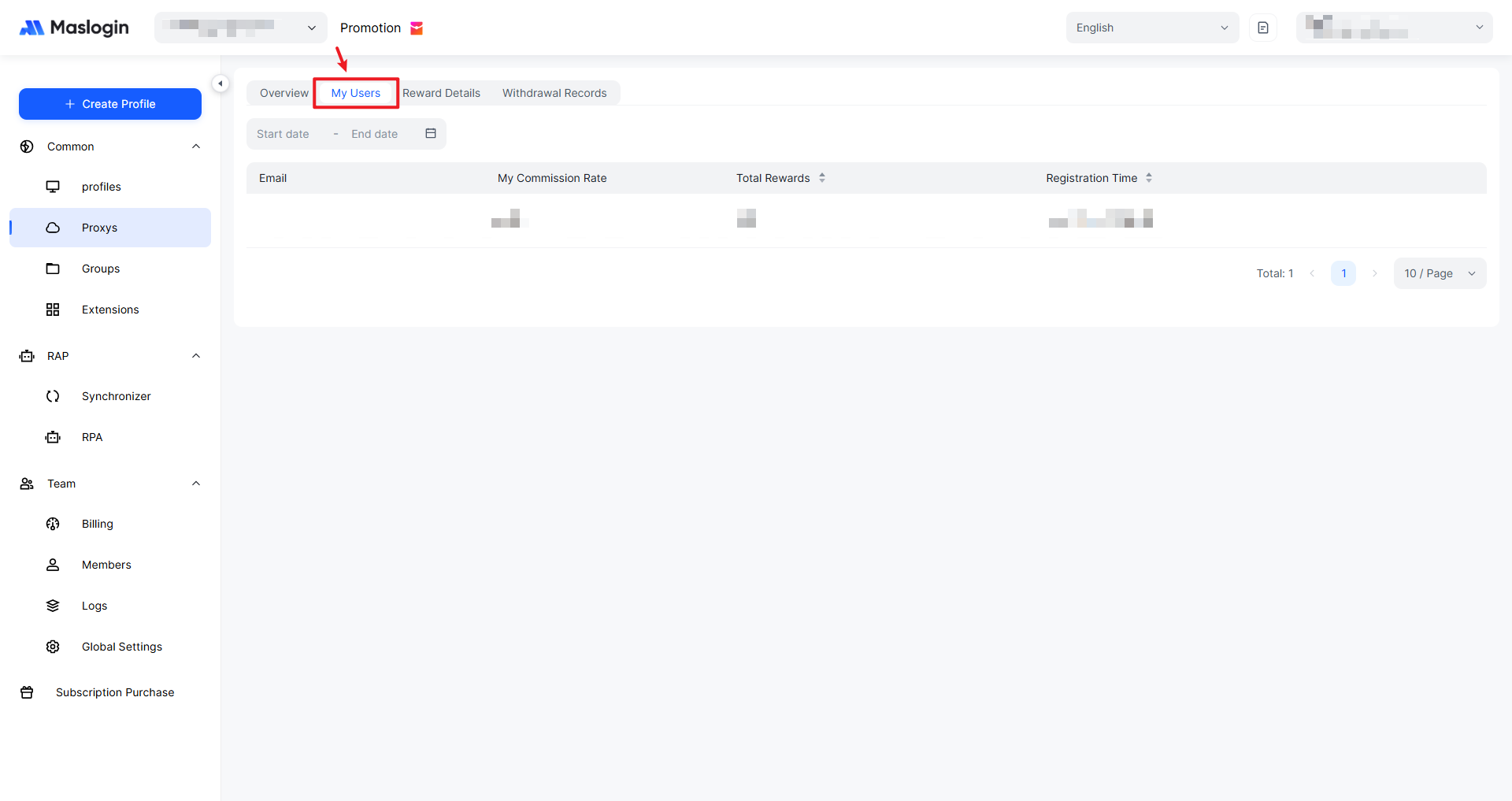Image resolution: width=1512 pixels, height=801 pixels.
Task: Collapse the Common sidebar section
Action: pyautogui.click(x=196, y=146)
